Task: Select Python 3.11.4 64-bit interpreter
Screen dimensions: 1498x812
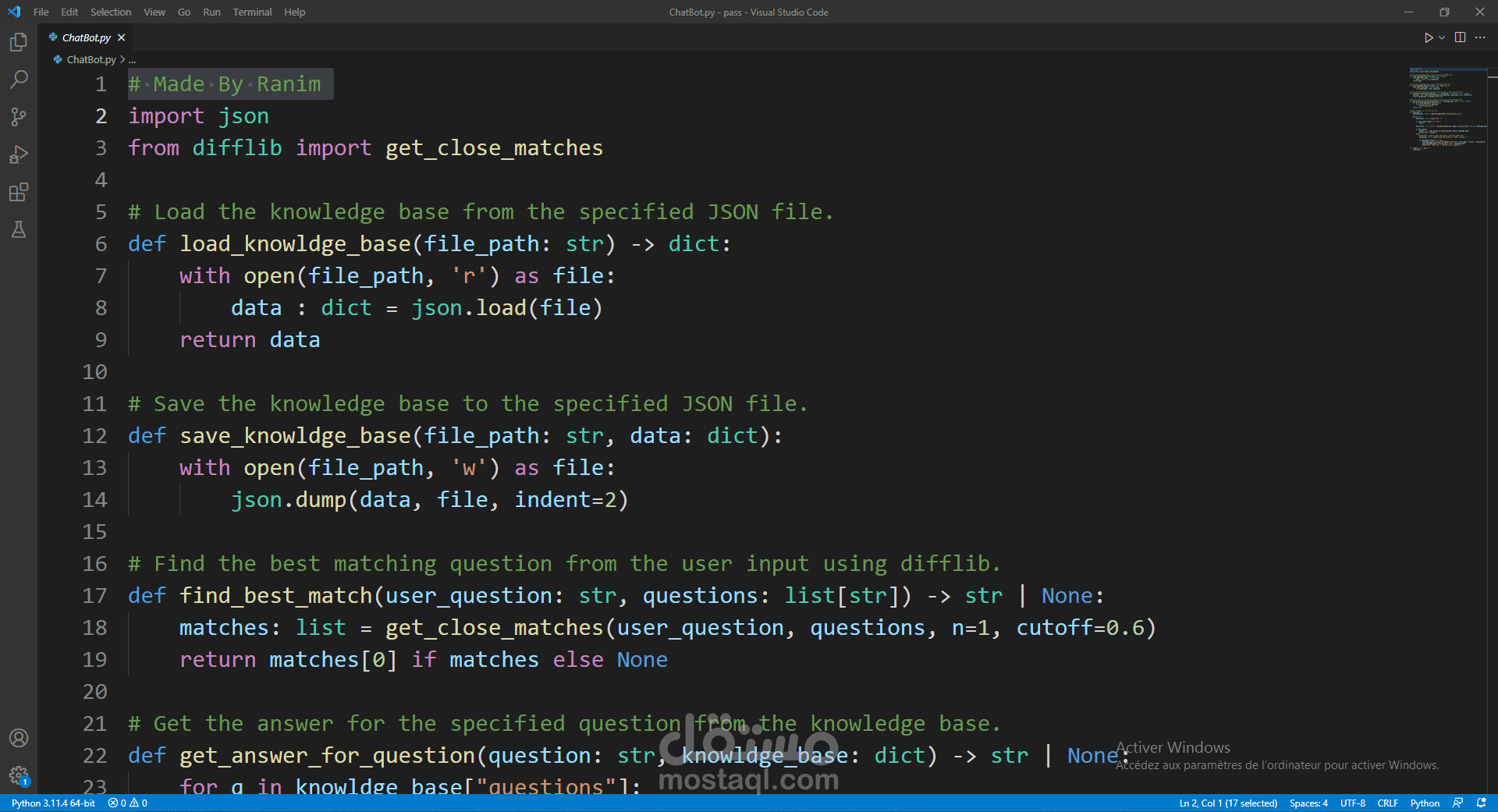Action: coord(53,803)
